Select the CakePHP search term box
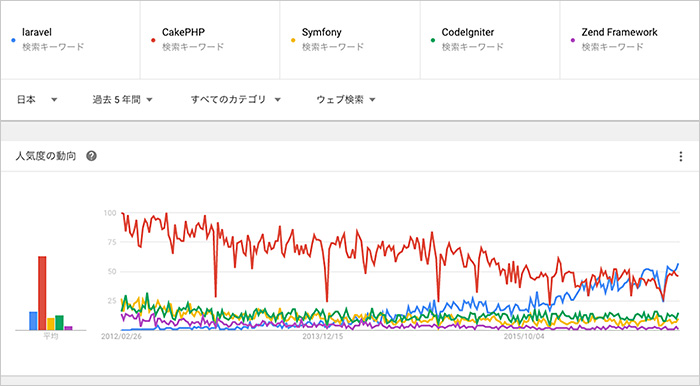700x386 pixels. (x=210, y=40)
